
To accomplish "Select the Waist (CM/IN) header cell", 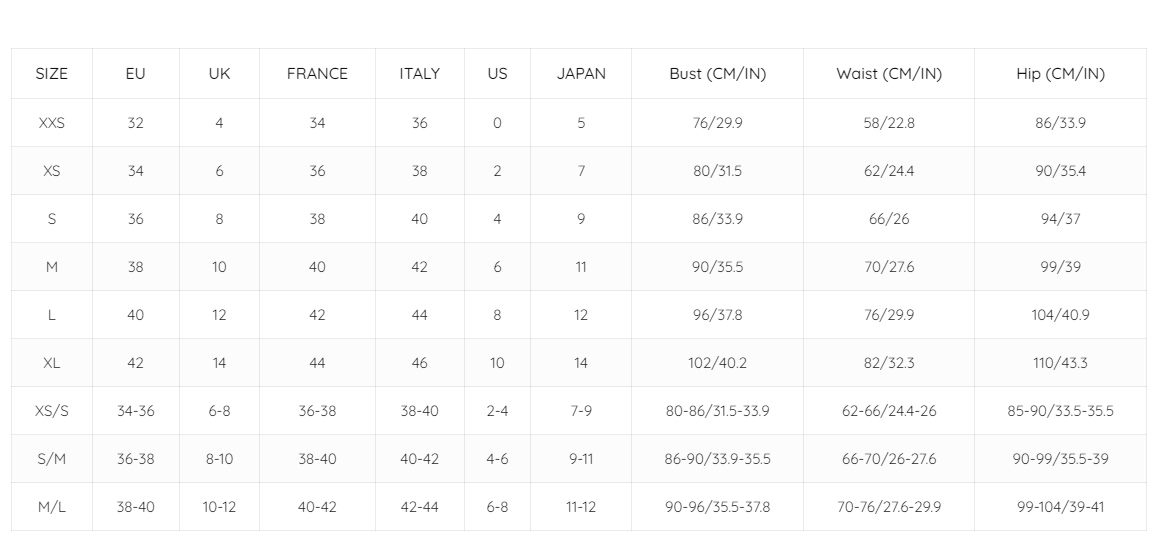I will point(889,74).
